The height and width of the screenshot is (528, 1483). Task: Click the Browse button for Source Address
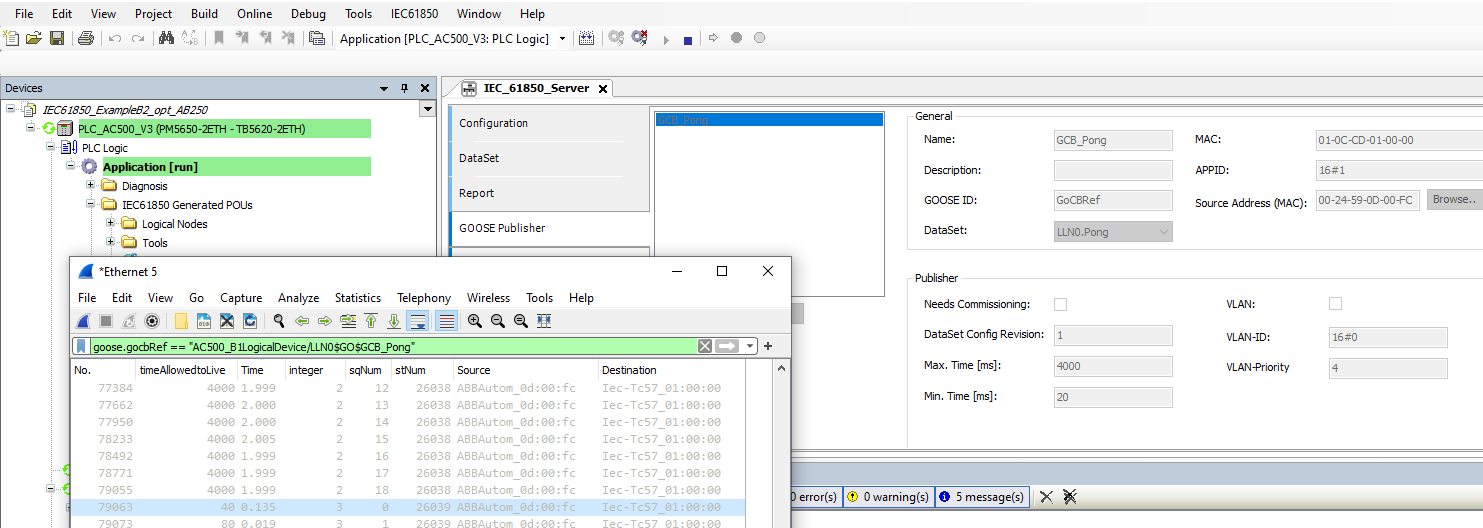[1453, 200]
